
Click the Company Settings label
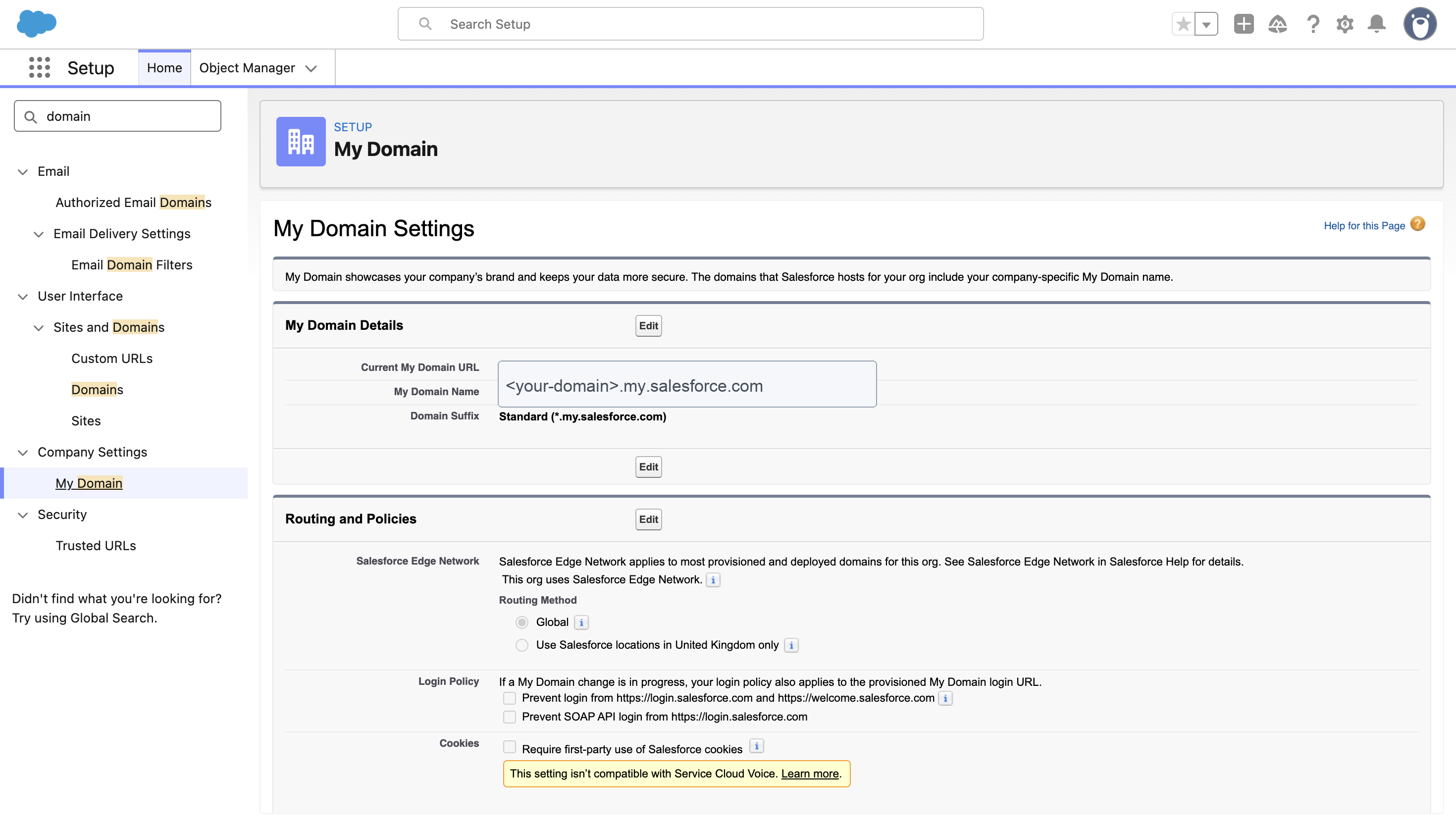[93, 452]
